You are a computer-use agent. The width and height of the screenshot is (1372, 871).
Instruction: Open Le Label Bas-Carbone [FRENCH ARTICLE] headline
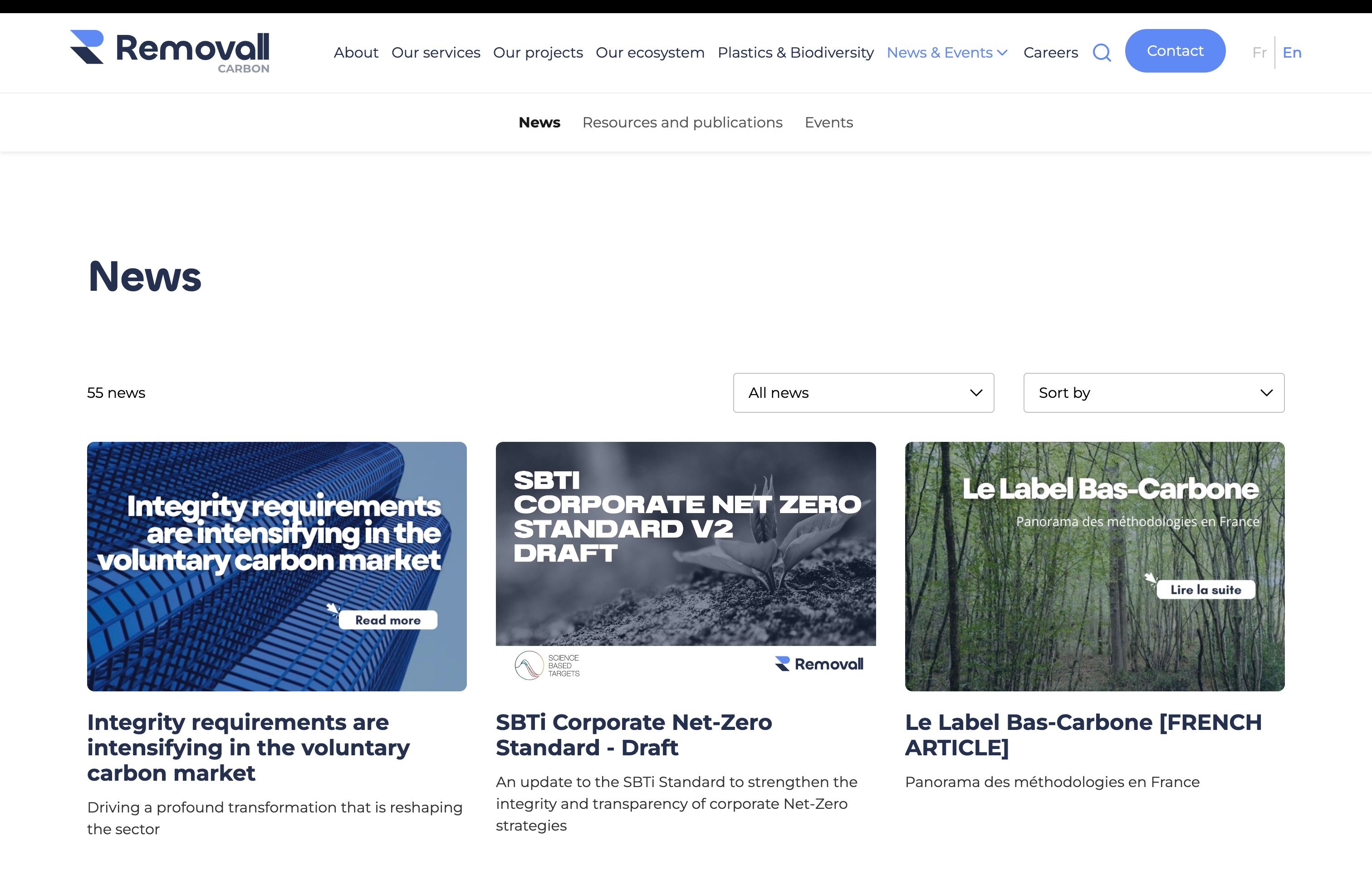tap(1083, 735)
